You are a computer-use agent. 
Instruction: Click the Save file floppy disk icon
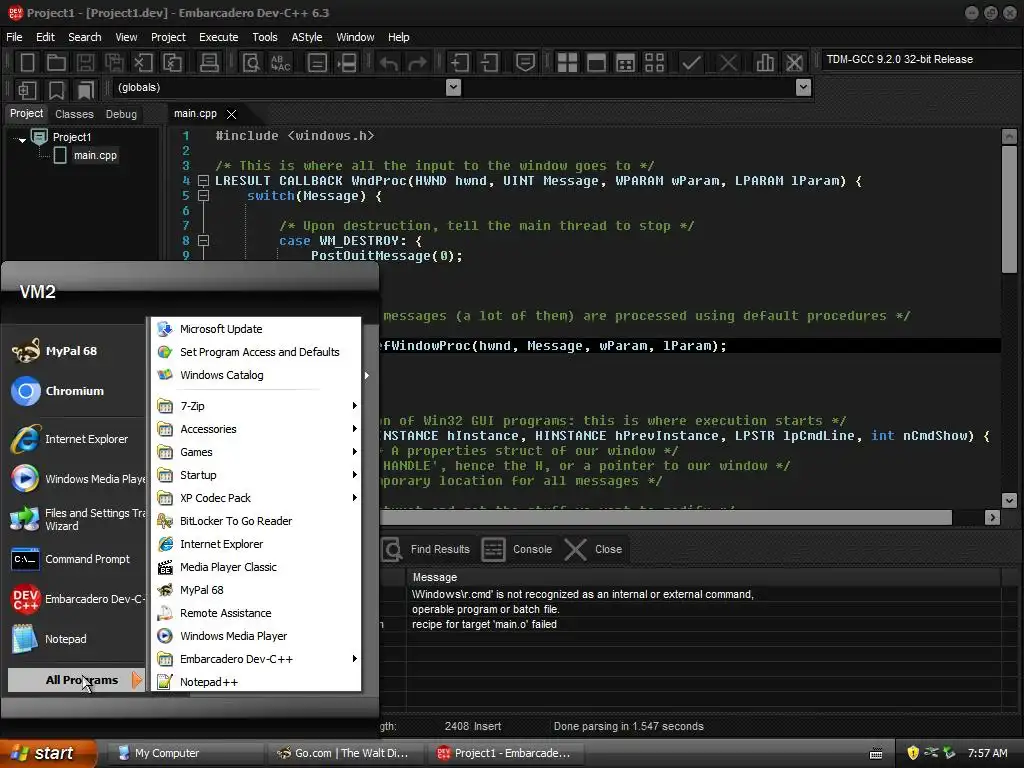(85, 63)
